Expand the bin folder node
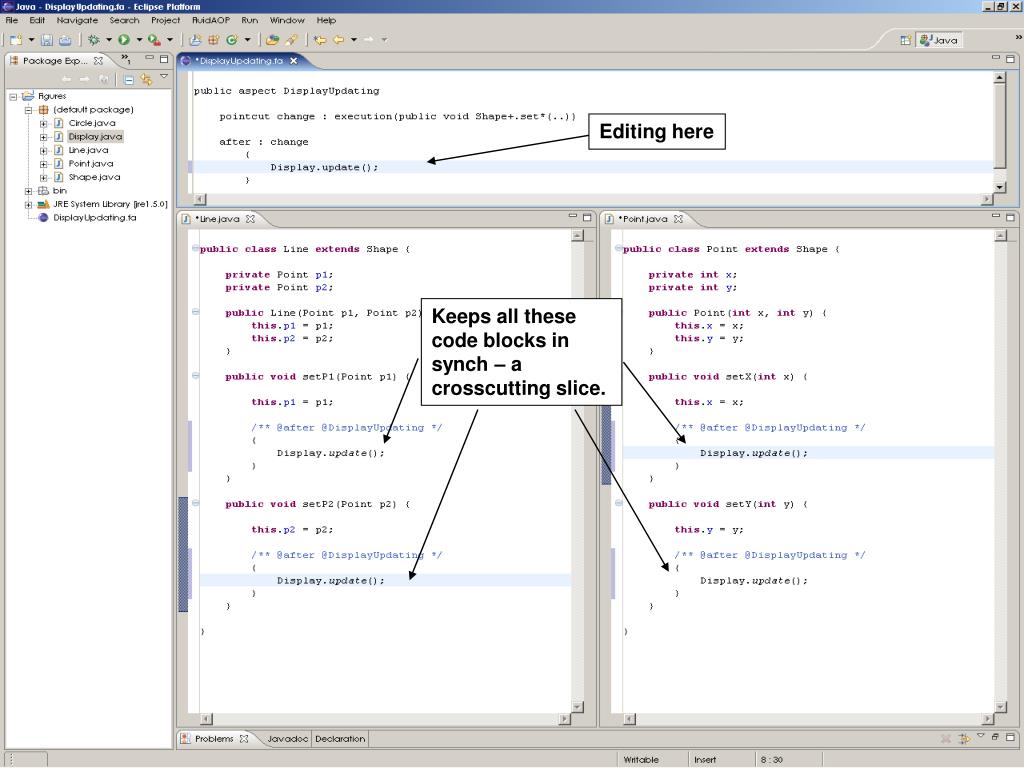This screenshot has height=768, width=1024. [29, 191]
